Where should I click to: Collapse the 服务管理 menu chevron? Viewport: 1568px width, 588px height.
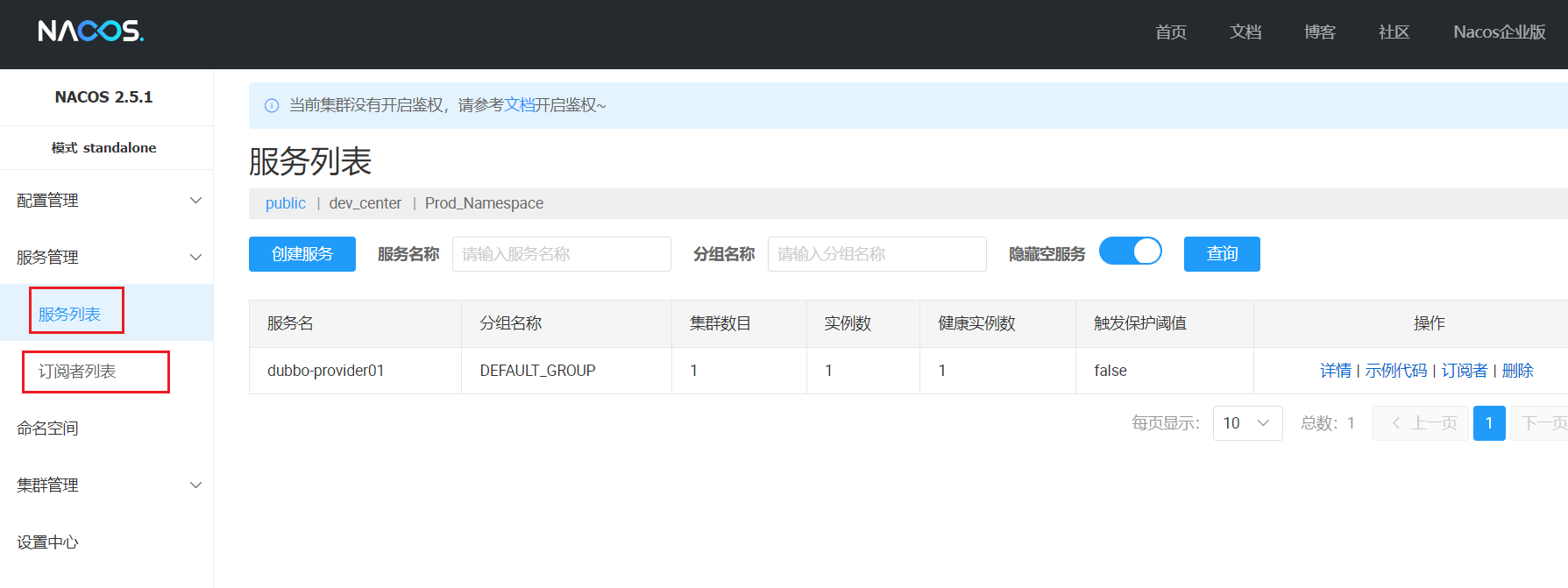(x=196, y=258)
